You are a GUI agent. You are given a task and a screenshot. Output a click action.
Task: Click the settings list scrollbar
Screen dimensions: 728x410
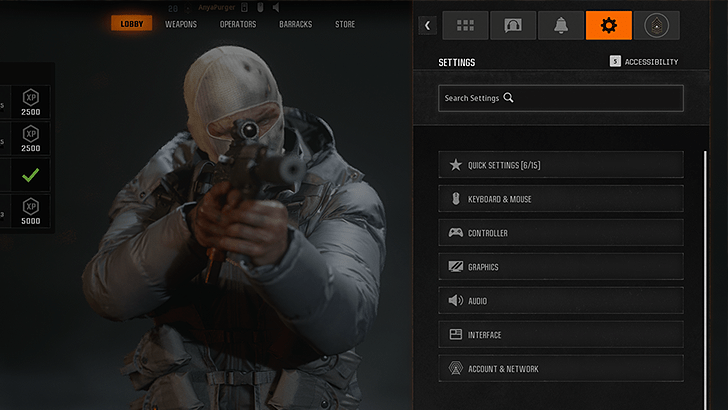click(705, 279)
